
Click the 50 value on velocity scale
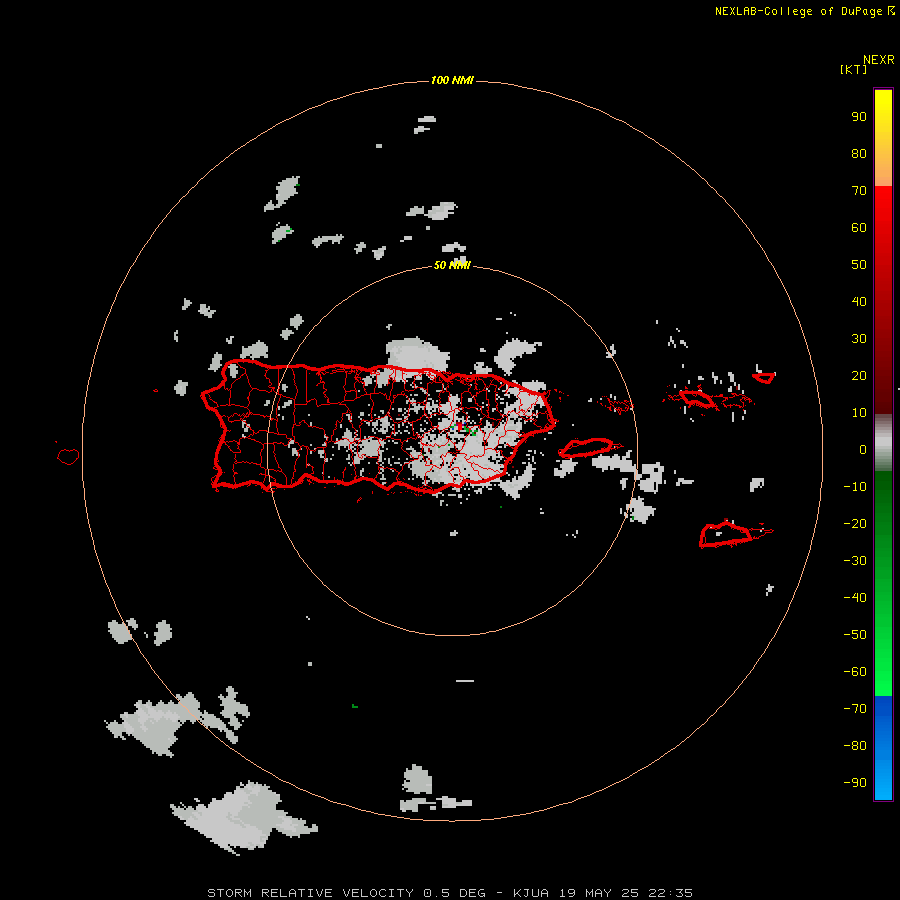point(859,265)
